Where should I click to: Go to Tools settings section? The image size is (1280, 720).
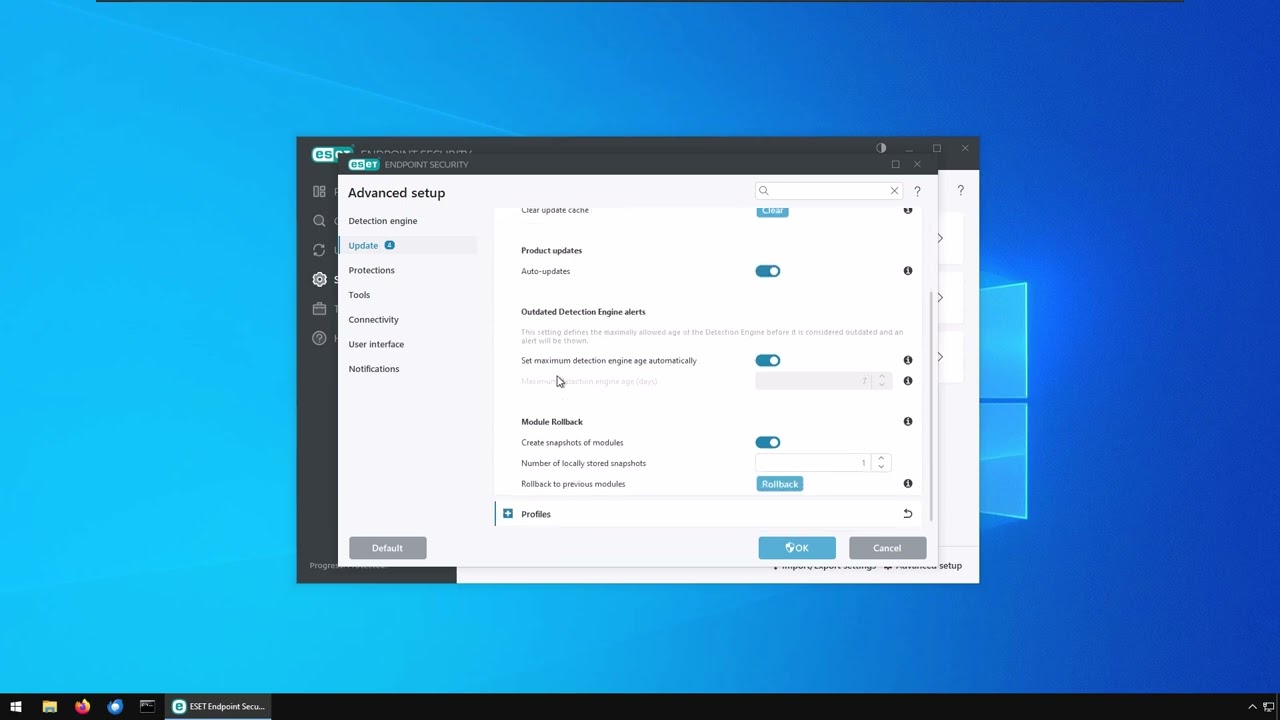359,295
